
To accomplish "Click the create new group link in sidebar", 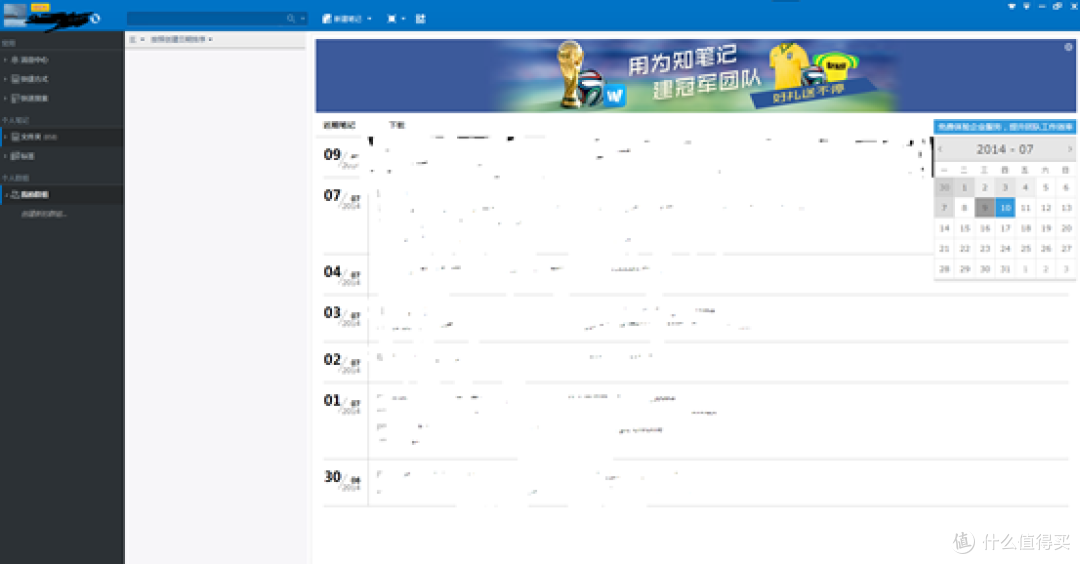I will coord(43,214).
